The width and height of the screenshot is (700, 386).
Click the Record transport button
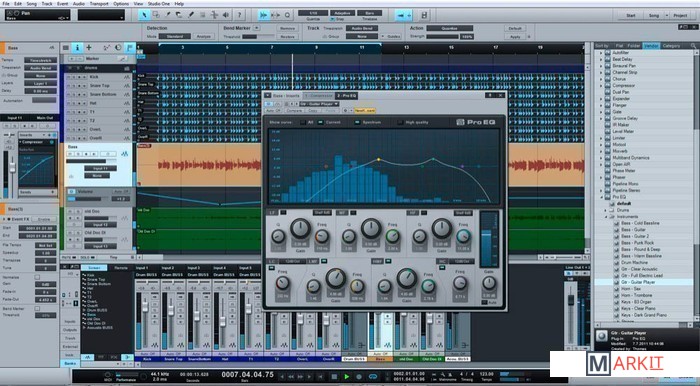[359, 377]
